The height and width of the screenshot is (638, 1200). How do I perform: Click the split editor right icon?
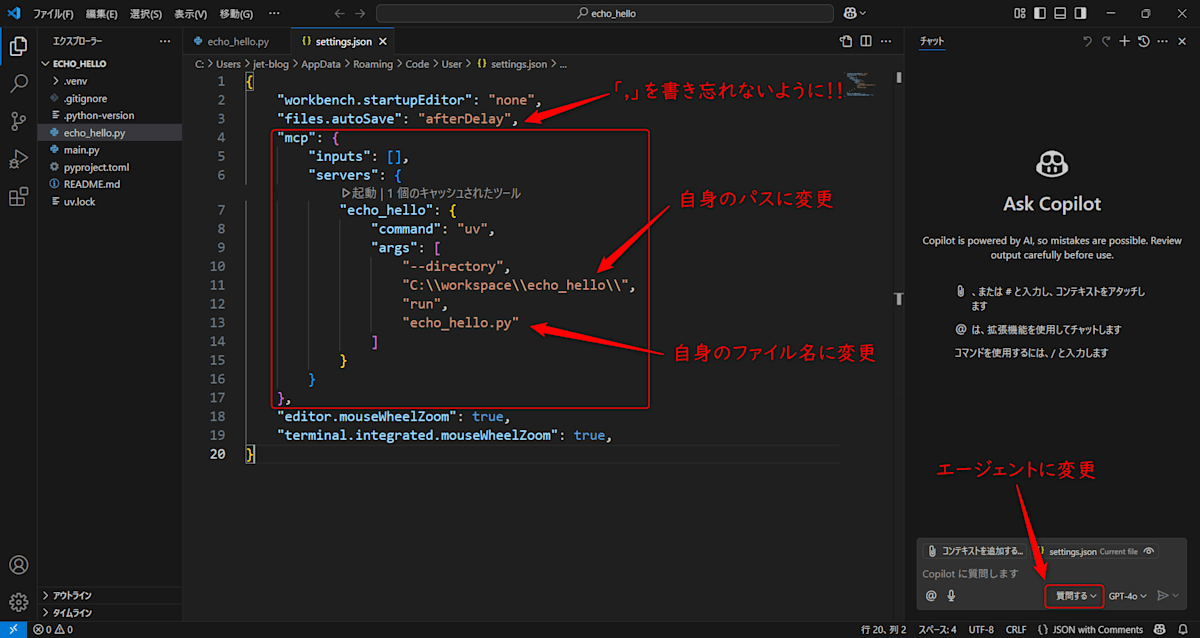pyautogui.click(x=866, y=41)
